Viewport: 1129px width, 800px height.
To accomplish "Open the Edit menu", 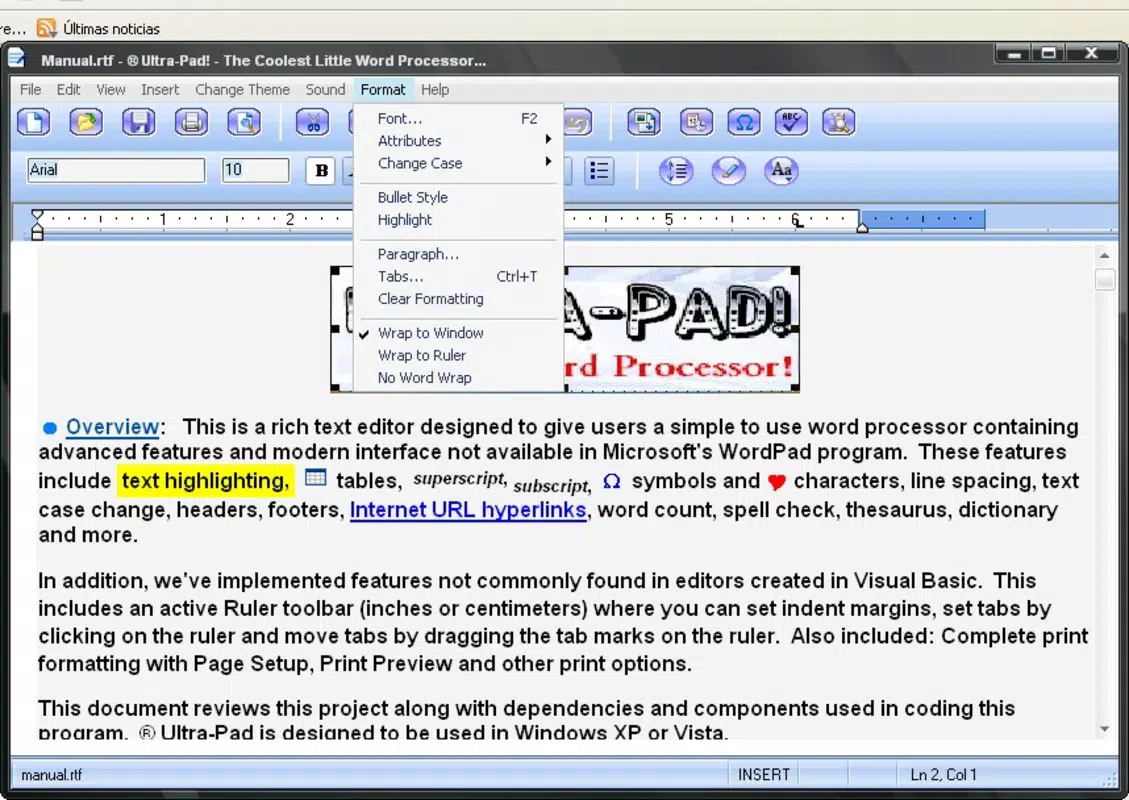I will (68, 89).
